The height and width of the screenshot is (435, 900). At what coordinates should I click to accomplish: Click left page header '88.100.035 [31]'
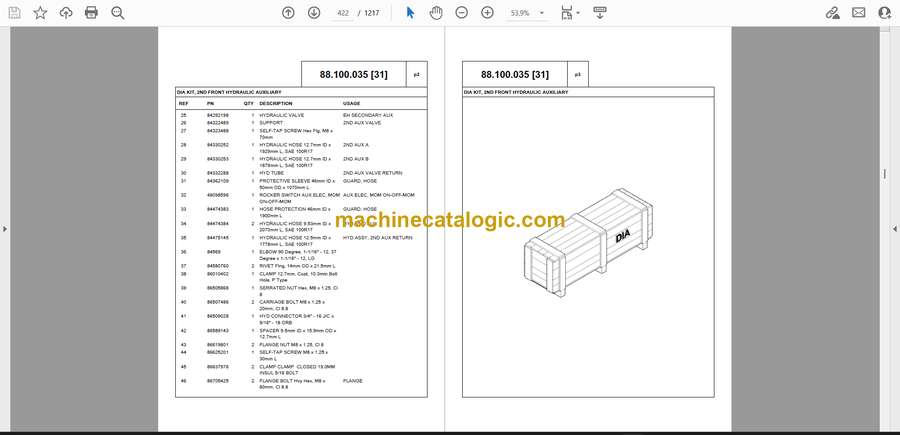click(x=354, y=75)
